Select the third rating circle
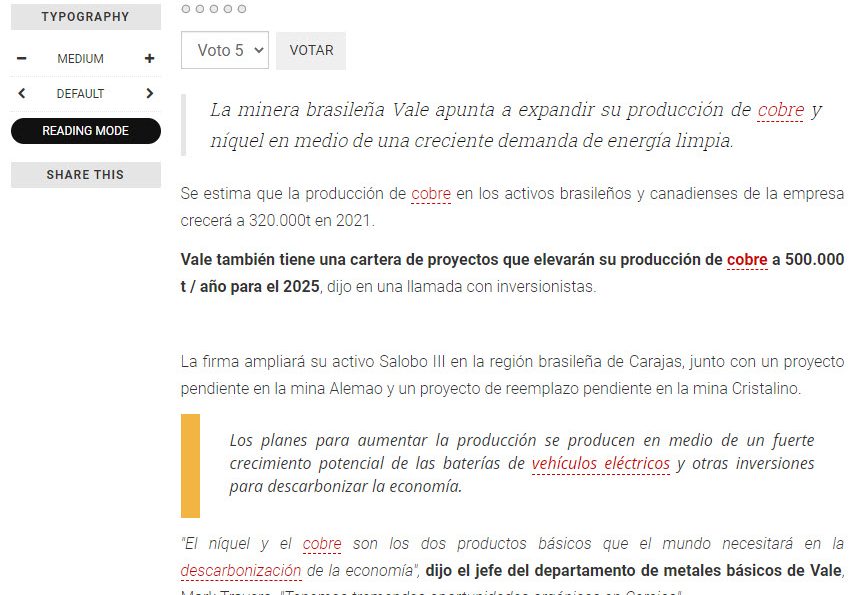 pos(214,9)
